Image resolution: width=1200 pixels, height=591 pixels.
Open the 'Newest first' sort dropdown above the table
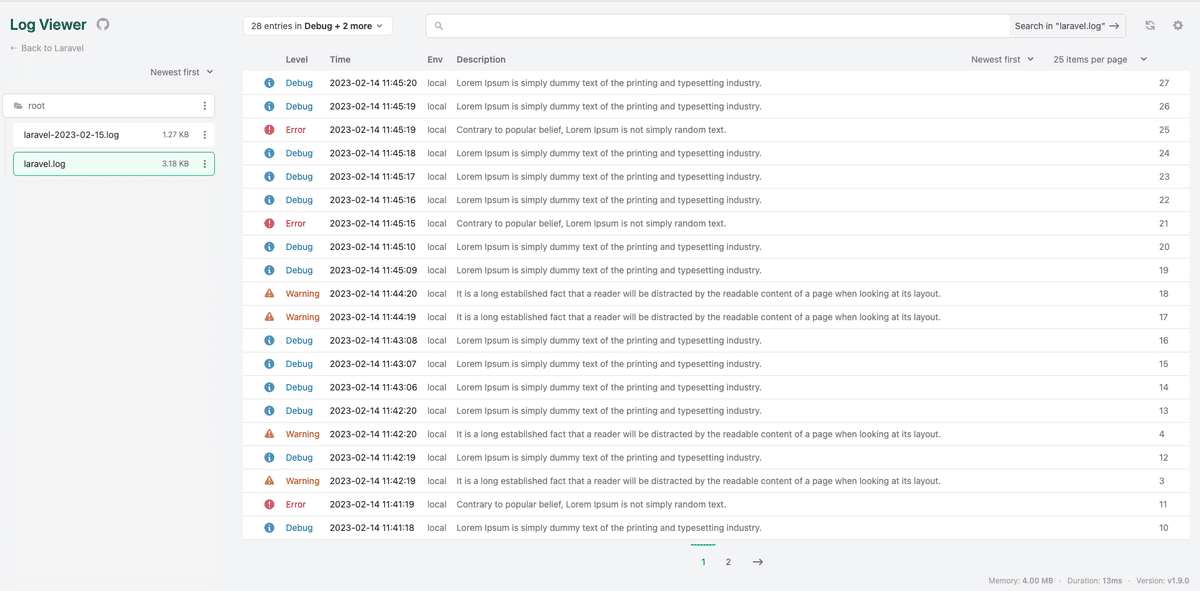coord(1002,59)
